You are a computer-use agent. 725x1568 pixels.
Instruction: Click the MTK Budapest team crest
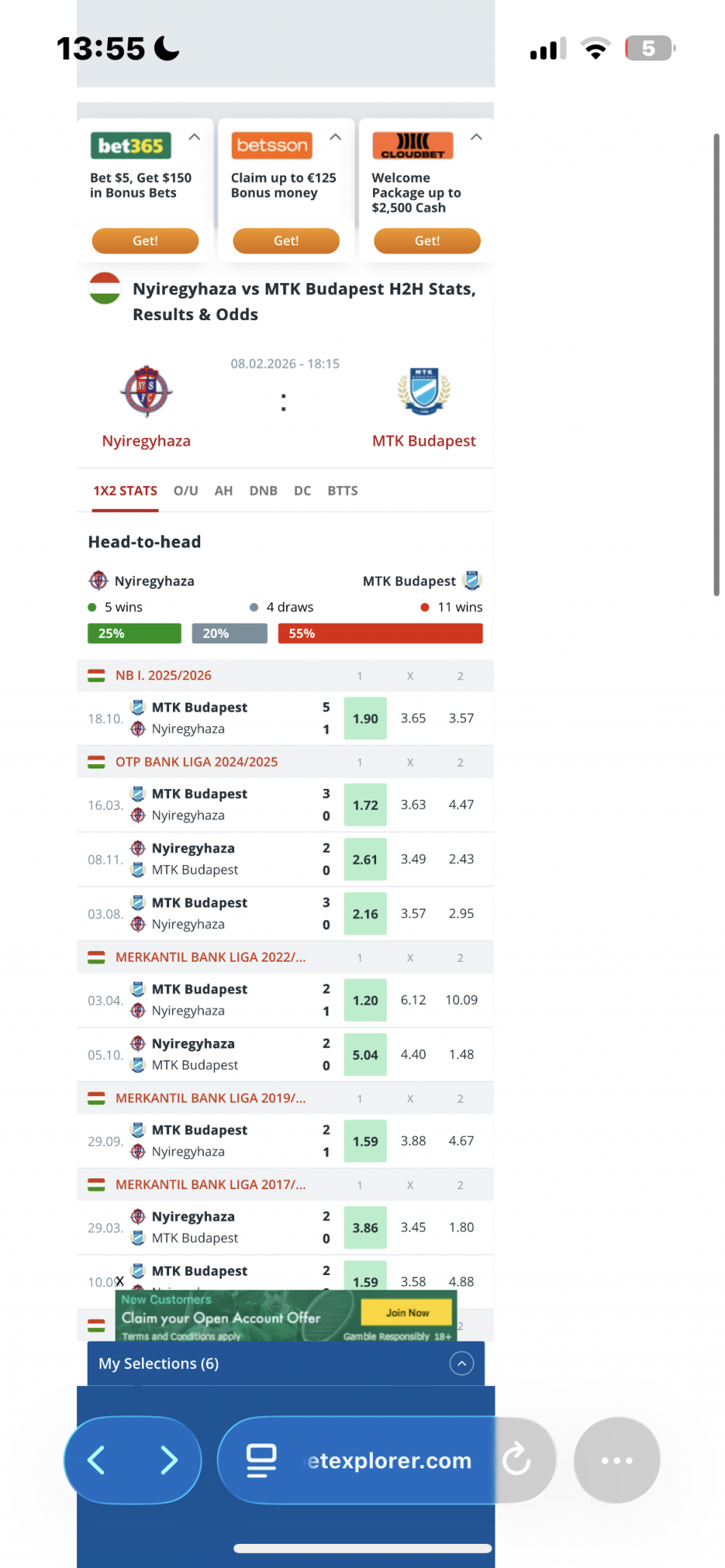tap(424, 391)
